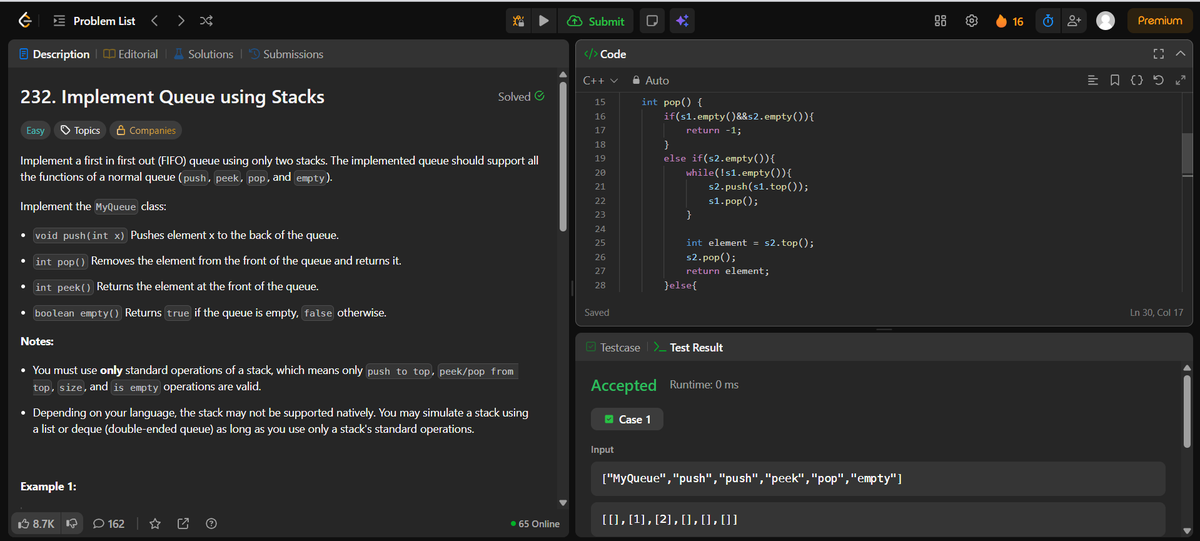
Task: Click the Ln 30, Col 17 status
Action: tap(1156, 313)
